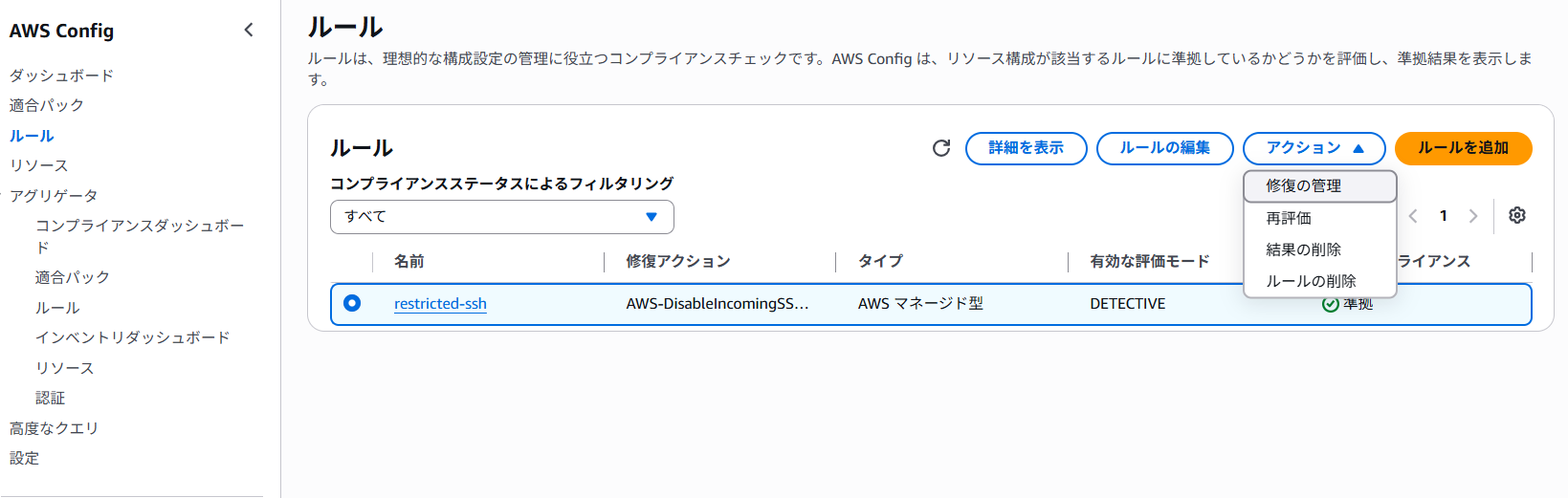Open 高度なクエリ in sidebar

[x=54, y=428]
